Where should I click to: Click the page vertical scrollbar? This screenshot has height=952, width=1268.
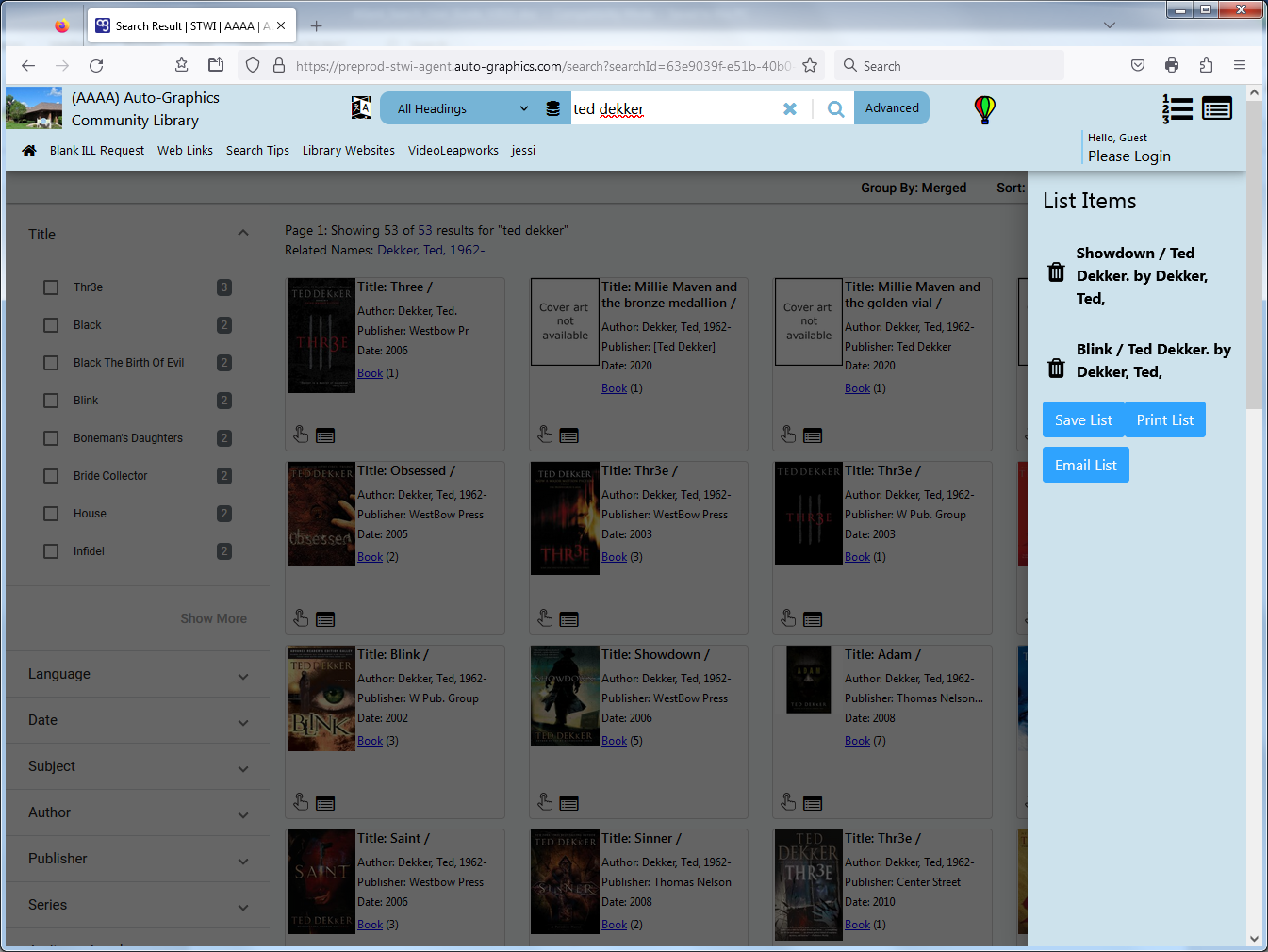click(x=1254, y=254)
